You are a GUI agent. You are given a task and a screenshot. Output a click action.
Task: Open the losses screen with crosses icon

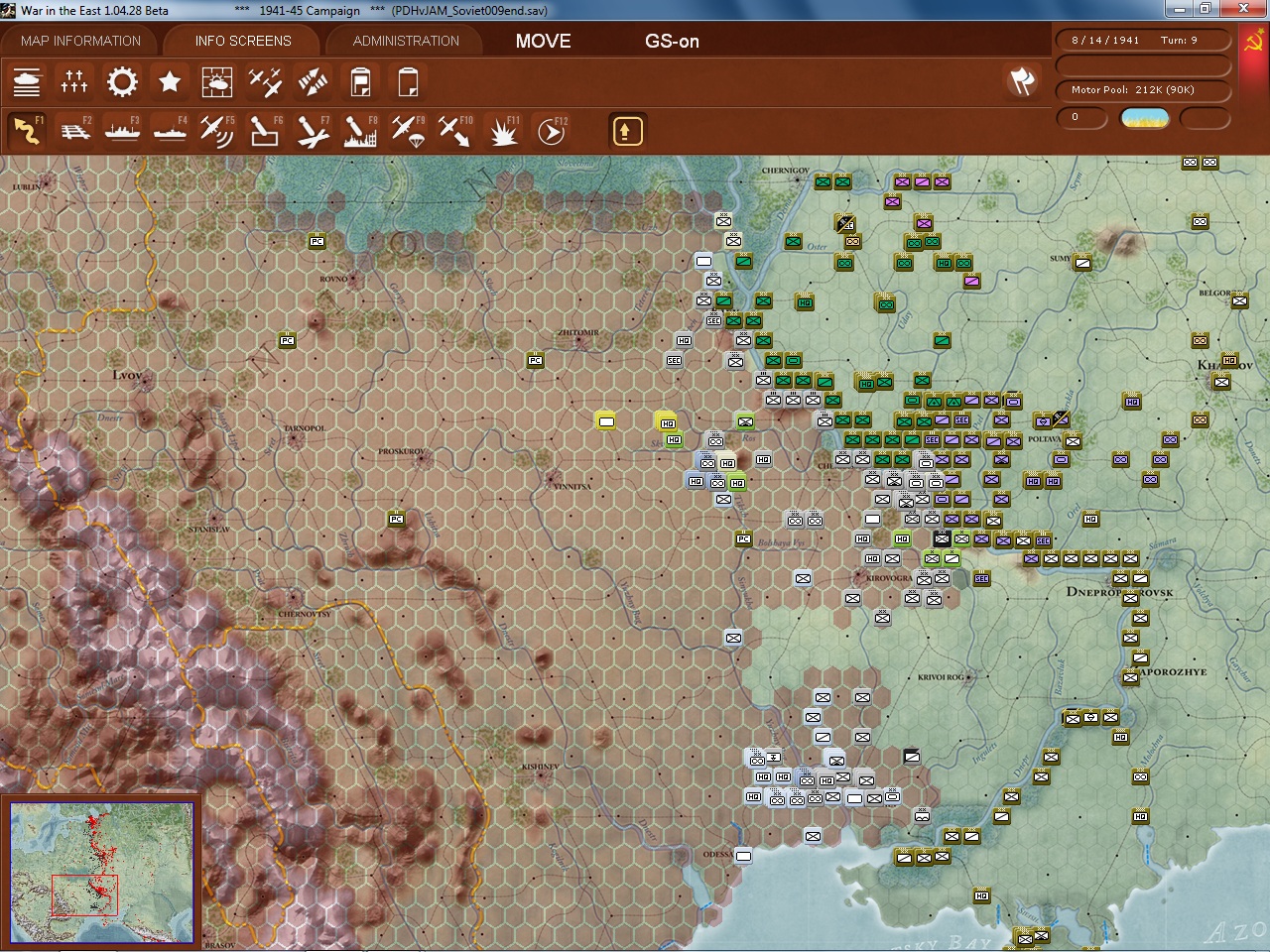tap(74, 81)
